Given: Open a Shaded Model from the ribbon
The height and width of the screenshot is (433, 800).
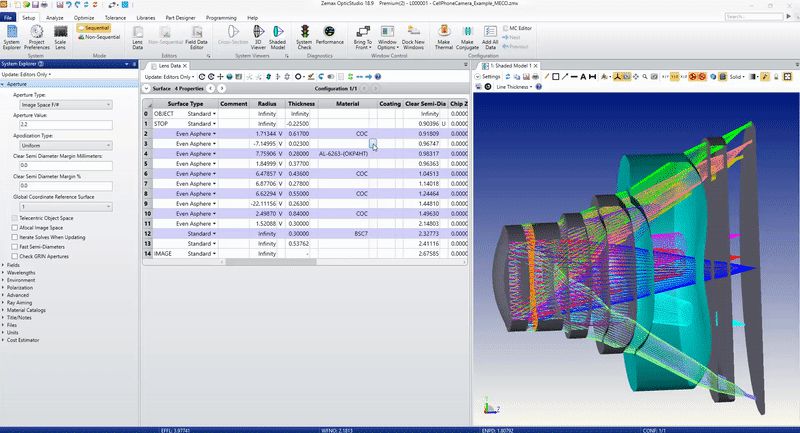Looking at the screenshot, I should click(x=278, y=38).
